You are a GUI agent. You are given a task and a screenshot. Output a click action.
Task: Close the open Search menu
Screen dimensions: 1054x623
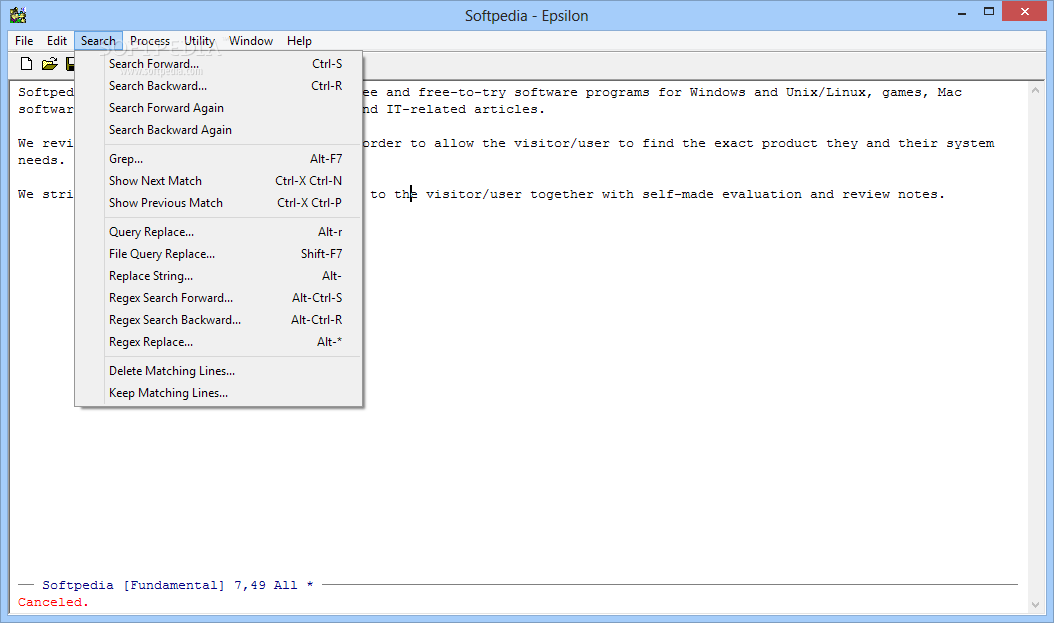pos(98,41)
